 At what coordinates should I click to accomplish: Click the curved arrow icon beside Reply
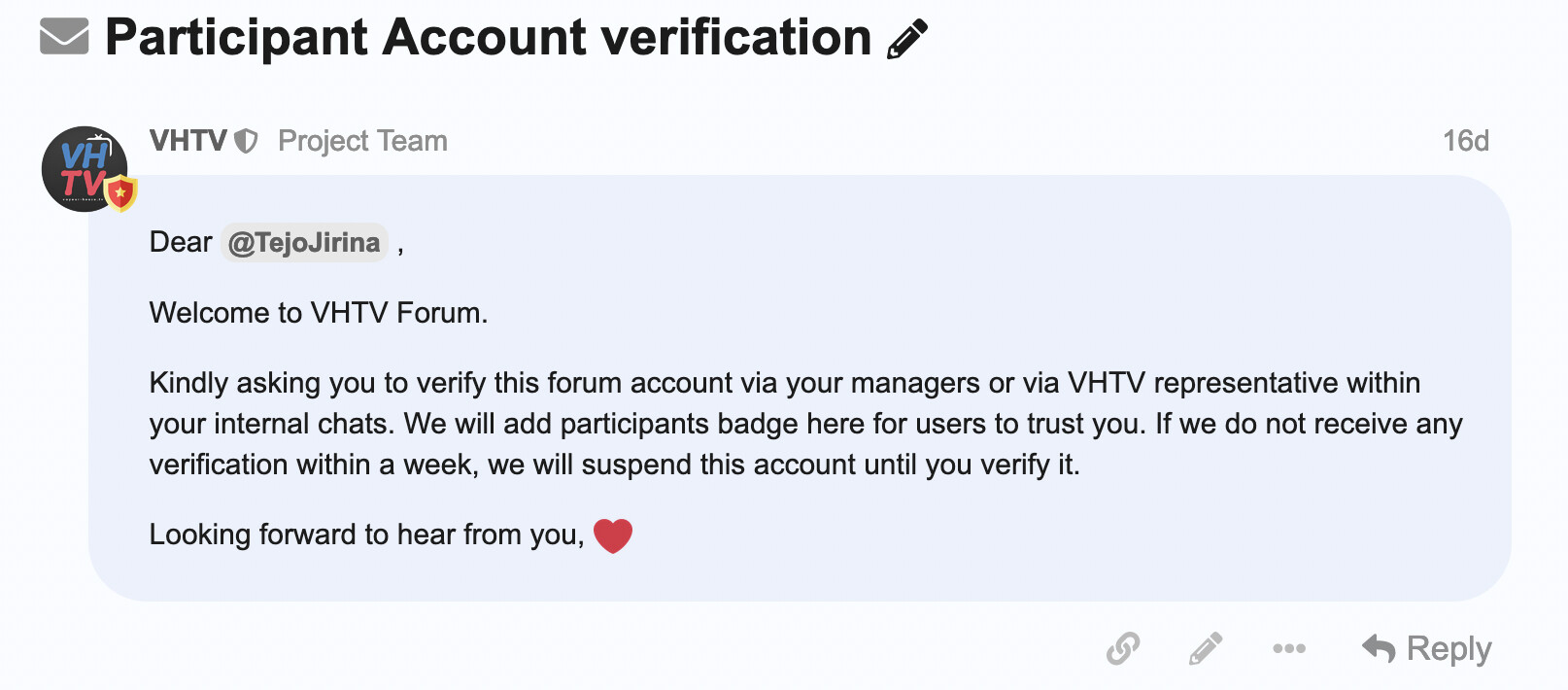[1379, 648]
